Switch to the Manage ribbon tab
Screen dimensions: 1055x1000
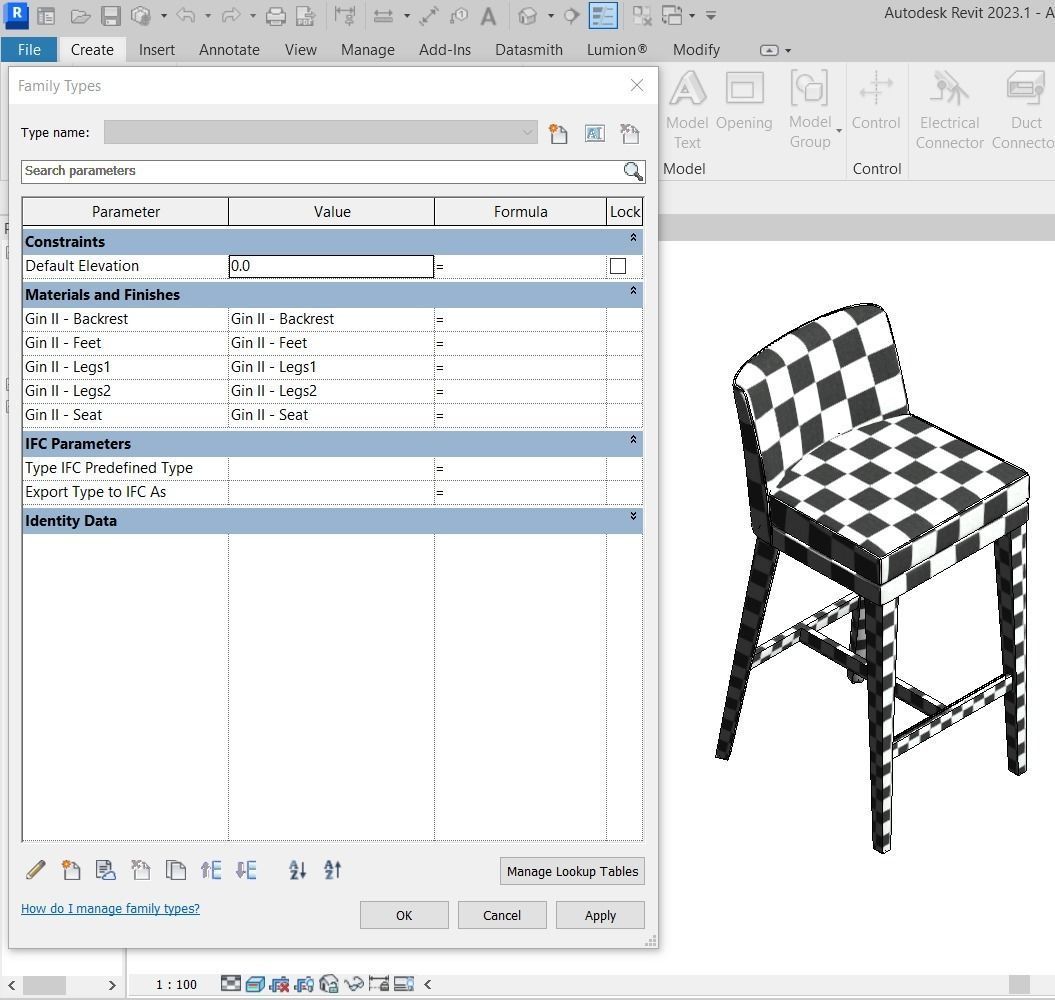point(368,50)
